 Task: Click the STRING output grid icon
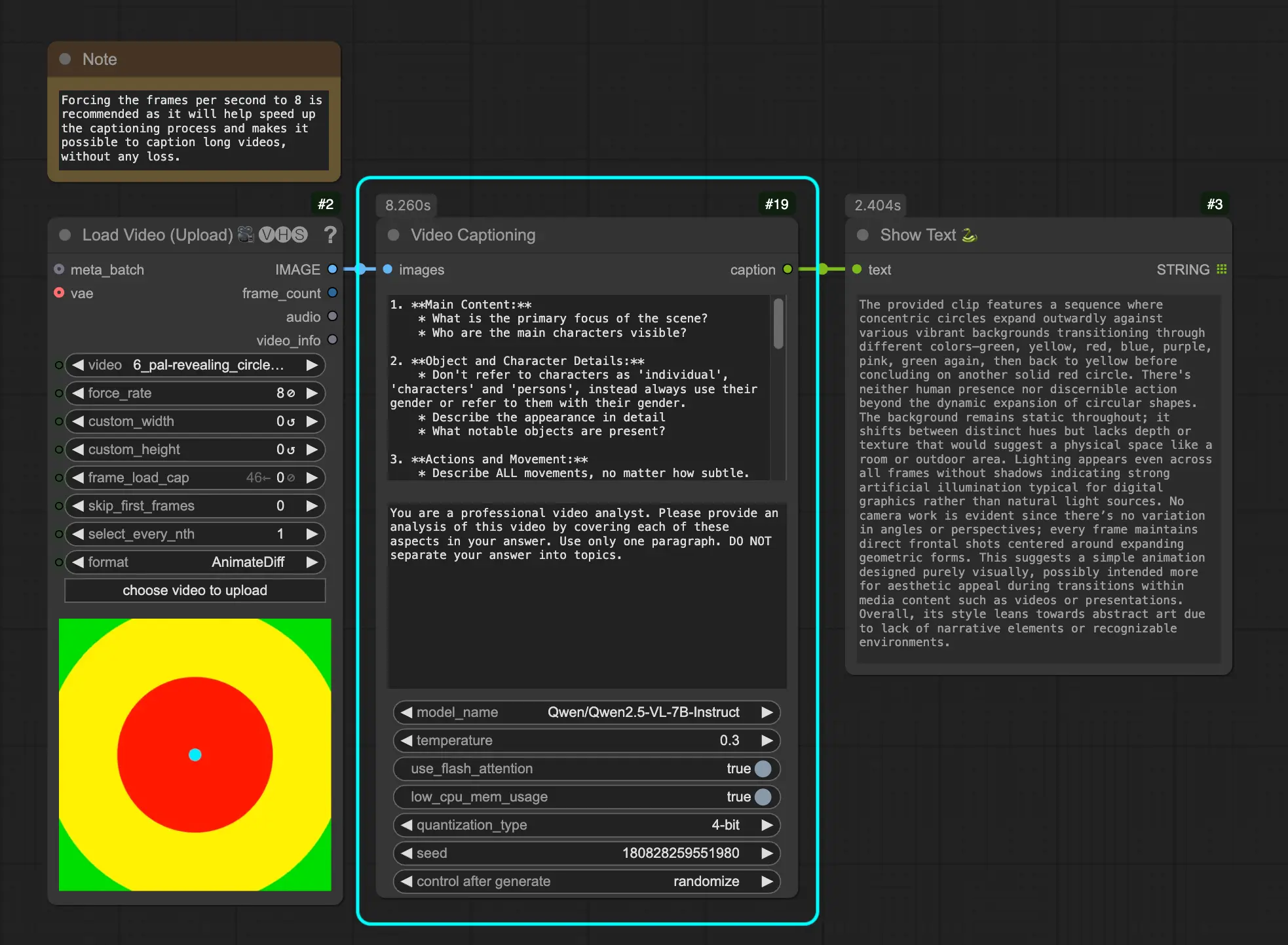coord(1221,269)
